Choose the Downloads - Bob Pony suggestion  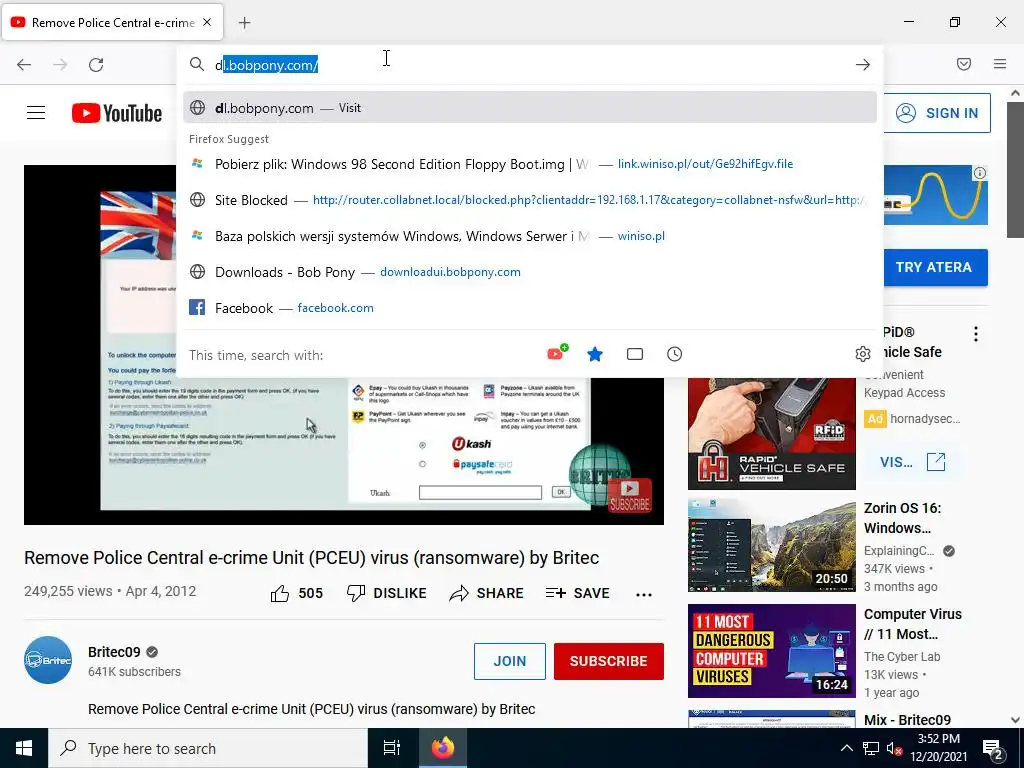point(530,272)
